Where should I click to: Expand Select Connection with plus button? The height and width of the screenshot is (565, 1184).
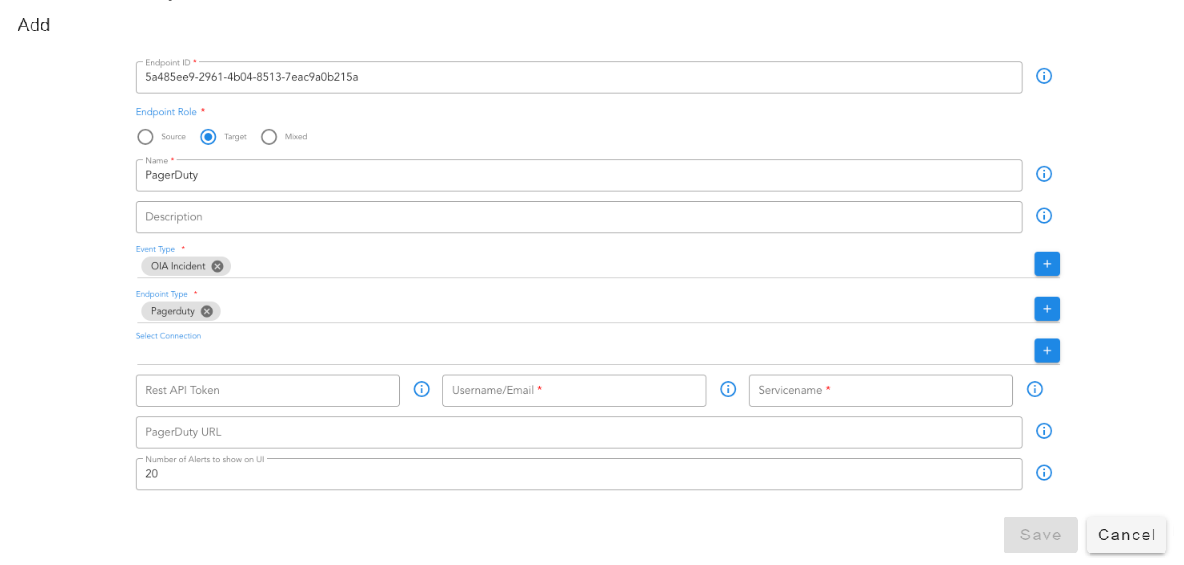click(1046, 351)
